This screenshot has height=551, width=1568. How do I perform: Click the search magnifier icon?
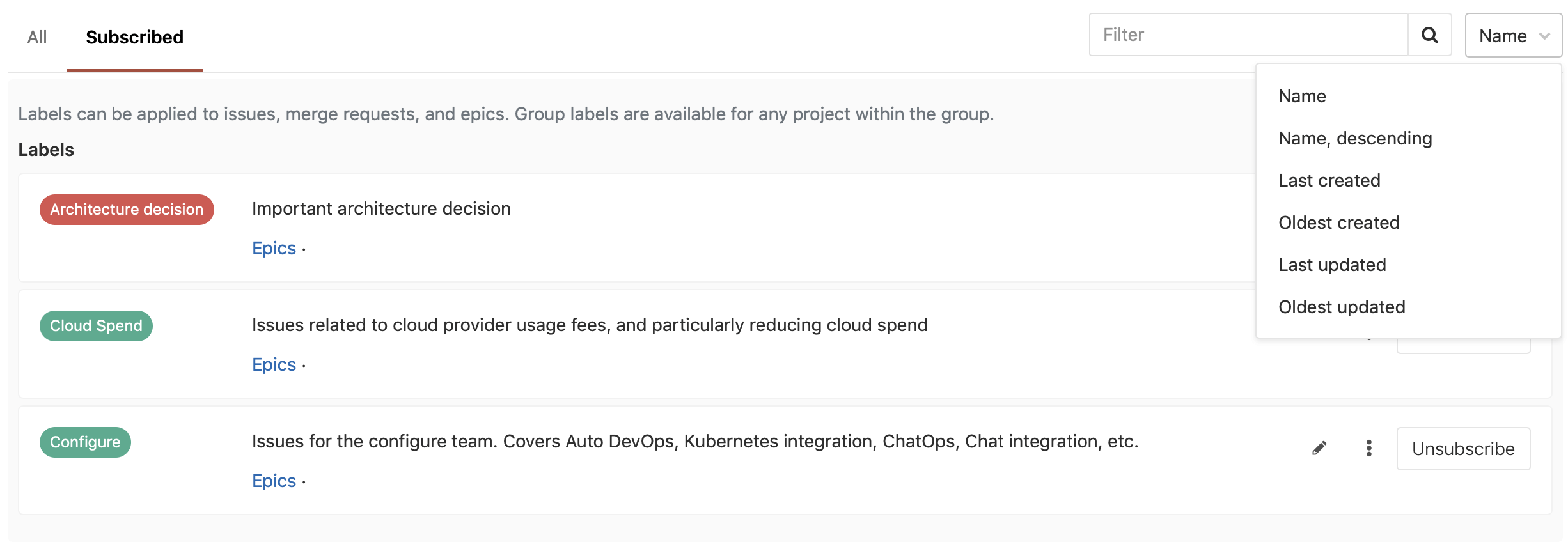click(1429, 35)
